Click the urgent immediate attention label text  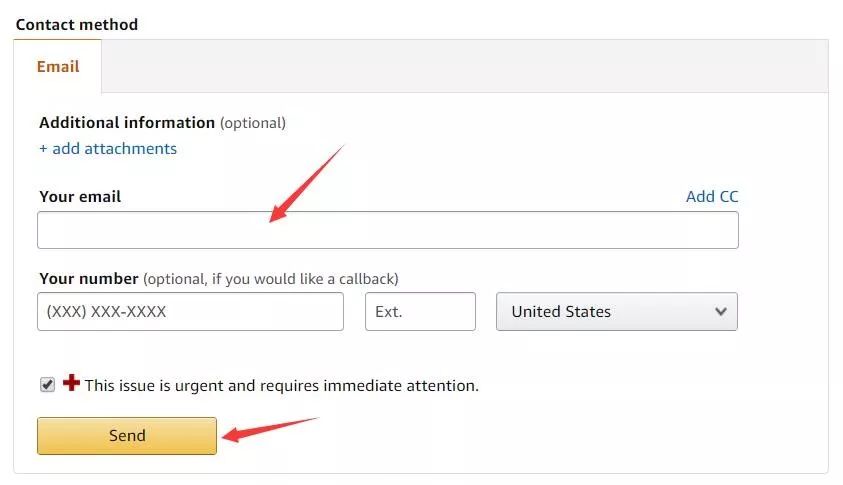(282, 386)
